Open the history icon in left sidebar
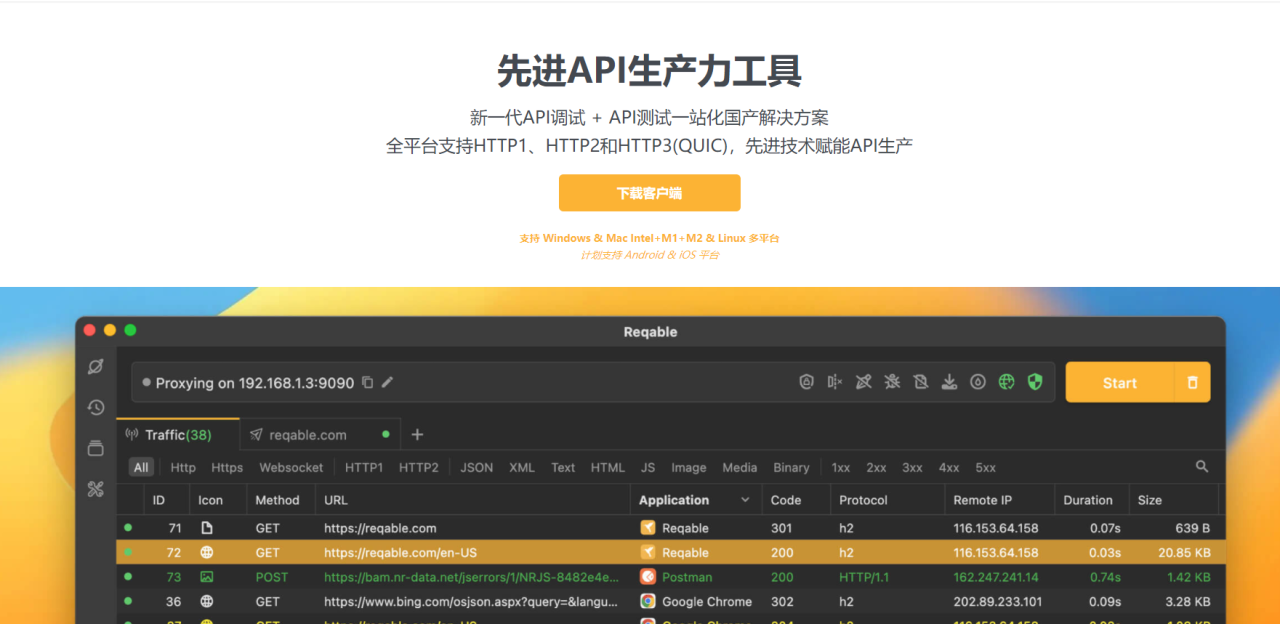This screenshot has height=624, width=1280. (96, 407)
